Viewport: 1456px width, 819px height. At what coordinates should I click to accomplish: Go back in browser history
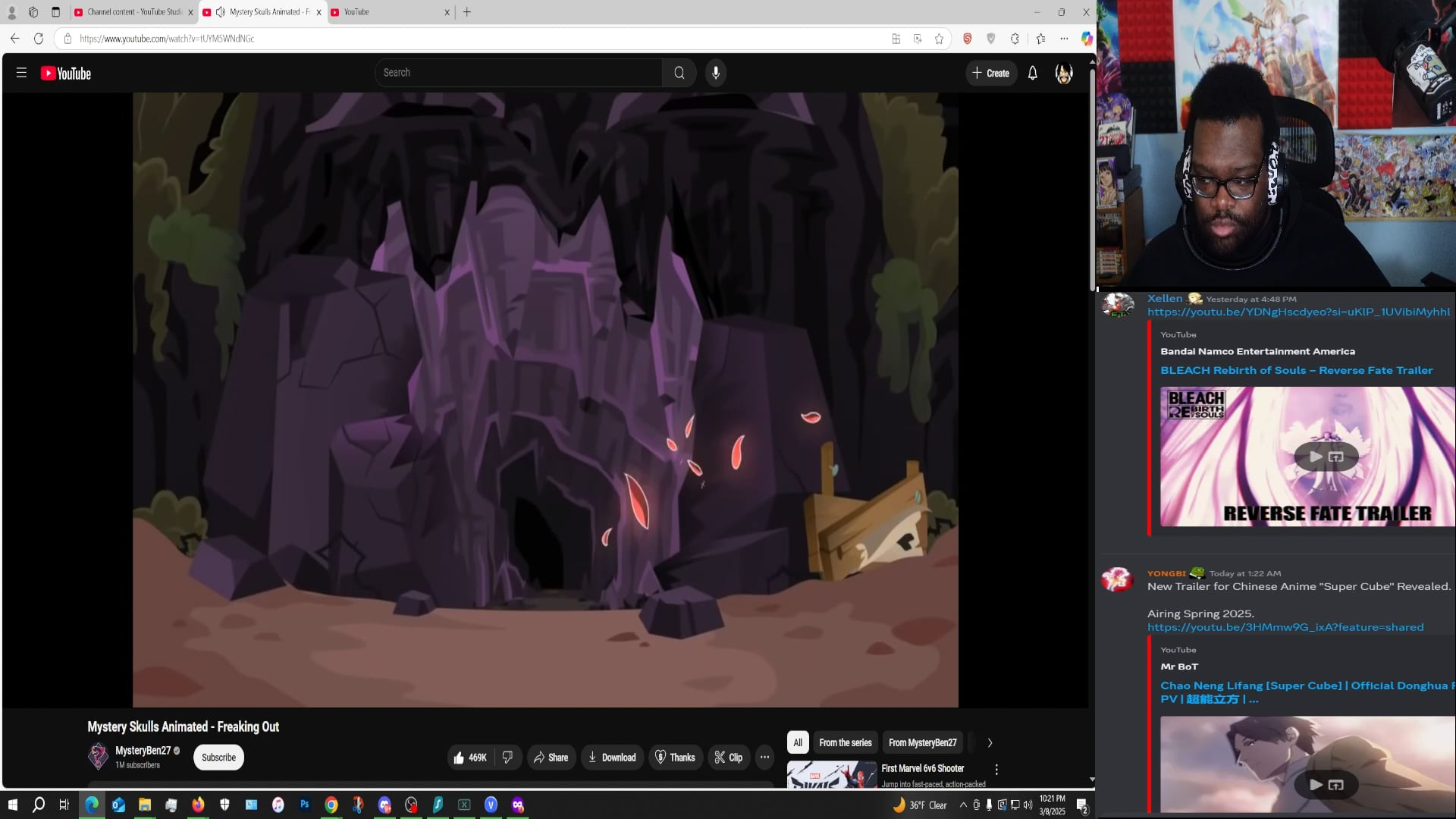[x=15, y=39]
